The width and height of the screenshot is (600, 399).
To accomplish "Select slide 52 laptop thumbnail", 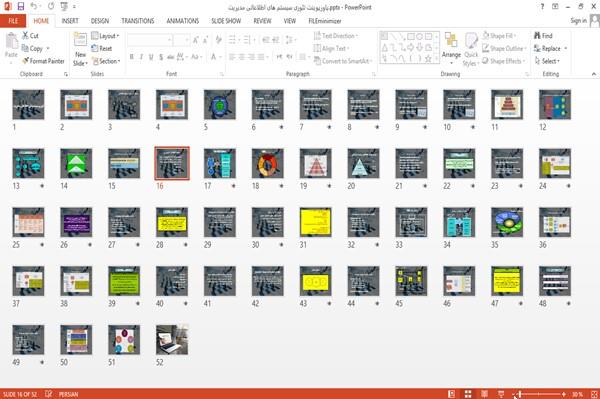I will tap(172, 340).
